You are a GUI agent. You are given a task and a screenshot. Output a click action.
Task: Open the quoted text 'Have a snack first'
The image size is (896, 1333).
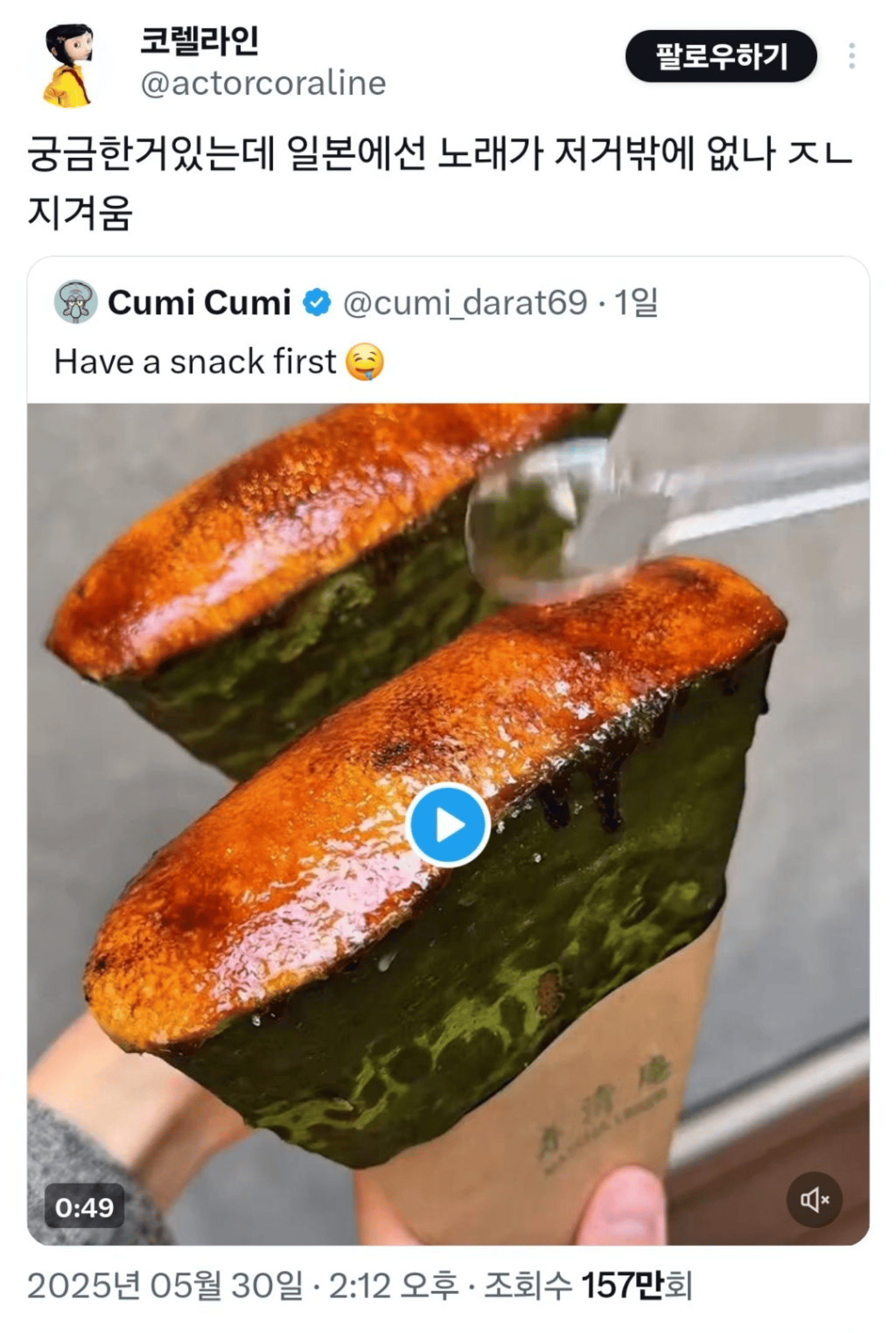click(195, 362)
